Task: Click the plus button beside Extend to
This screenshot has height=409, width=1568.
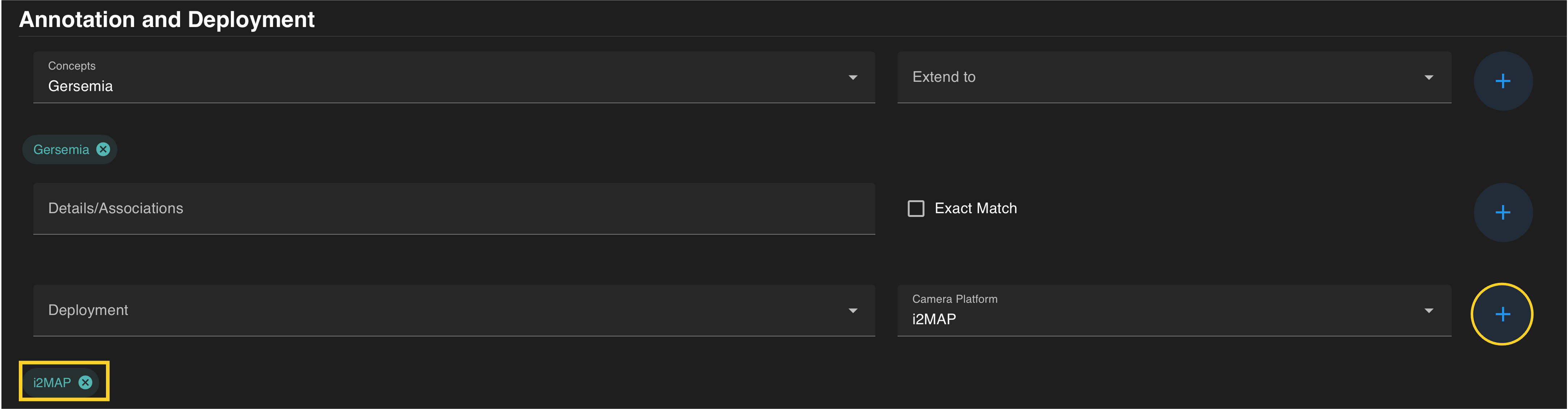Action: tap(1502, 81)
